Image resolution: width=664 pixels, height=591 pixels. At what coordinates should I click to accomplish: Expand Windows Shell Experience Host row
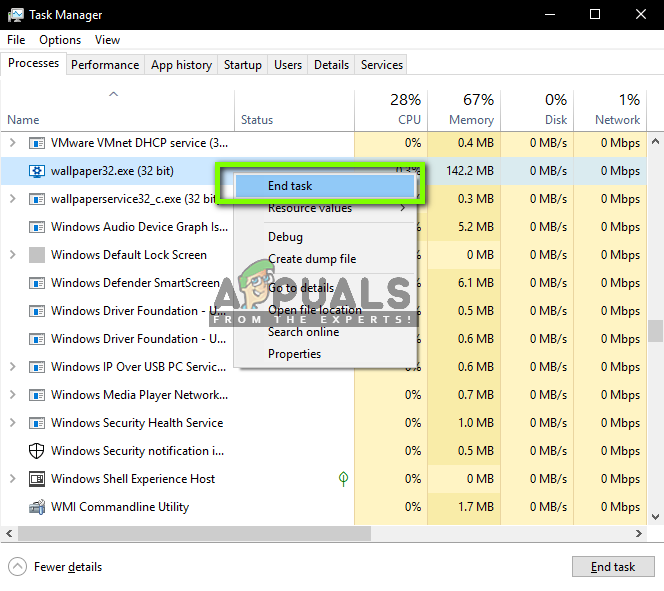[13, 479]
